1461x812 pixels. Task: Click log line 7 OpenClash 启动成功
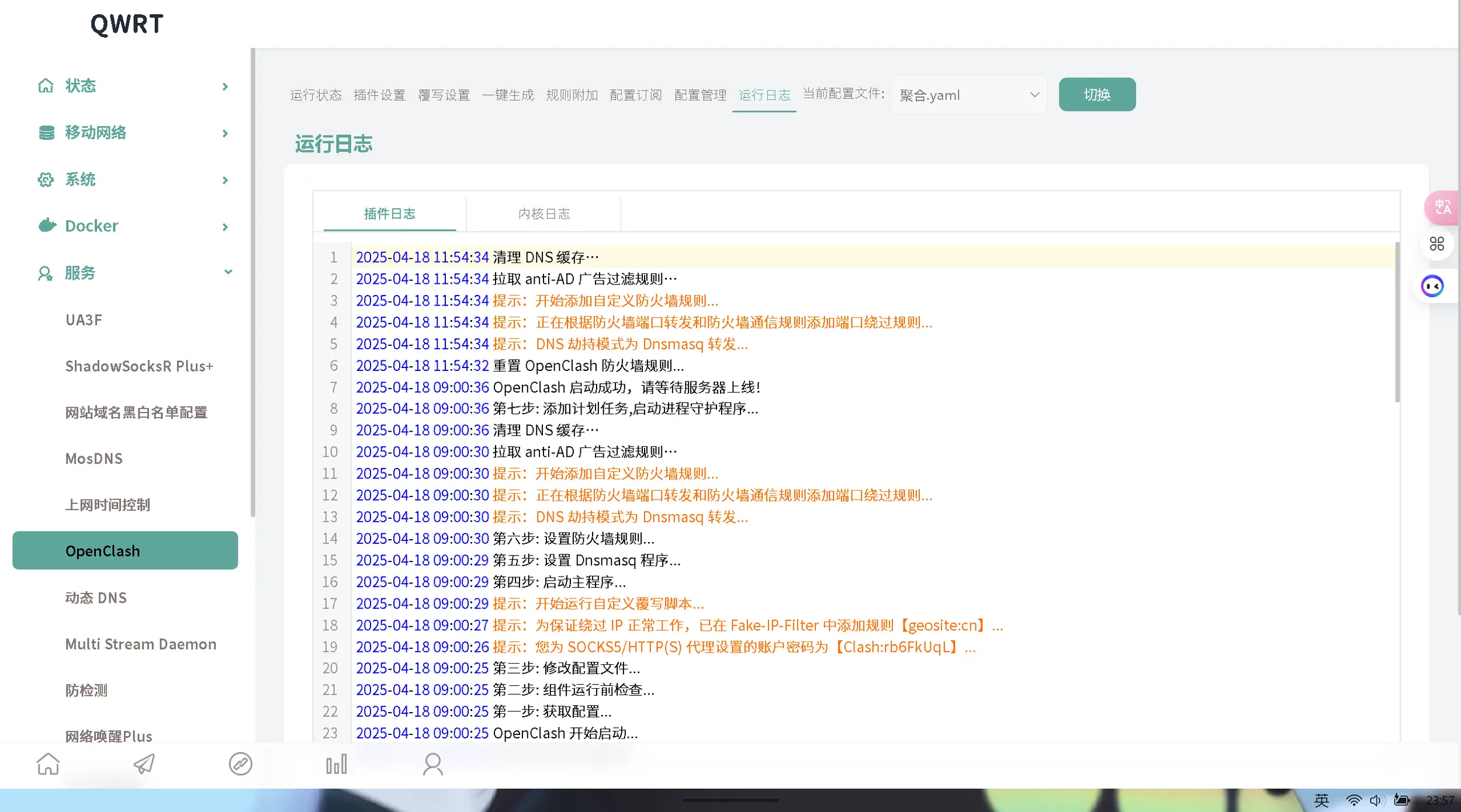pos(558,387)
